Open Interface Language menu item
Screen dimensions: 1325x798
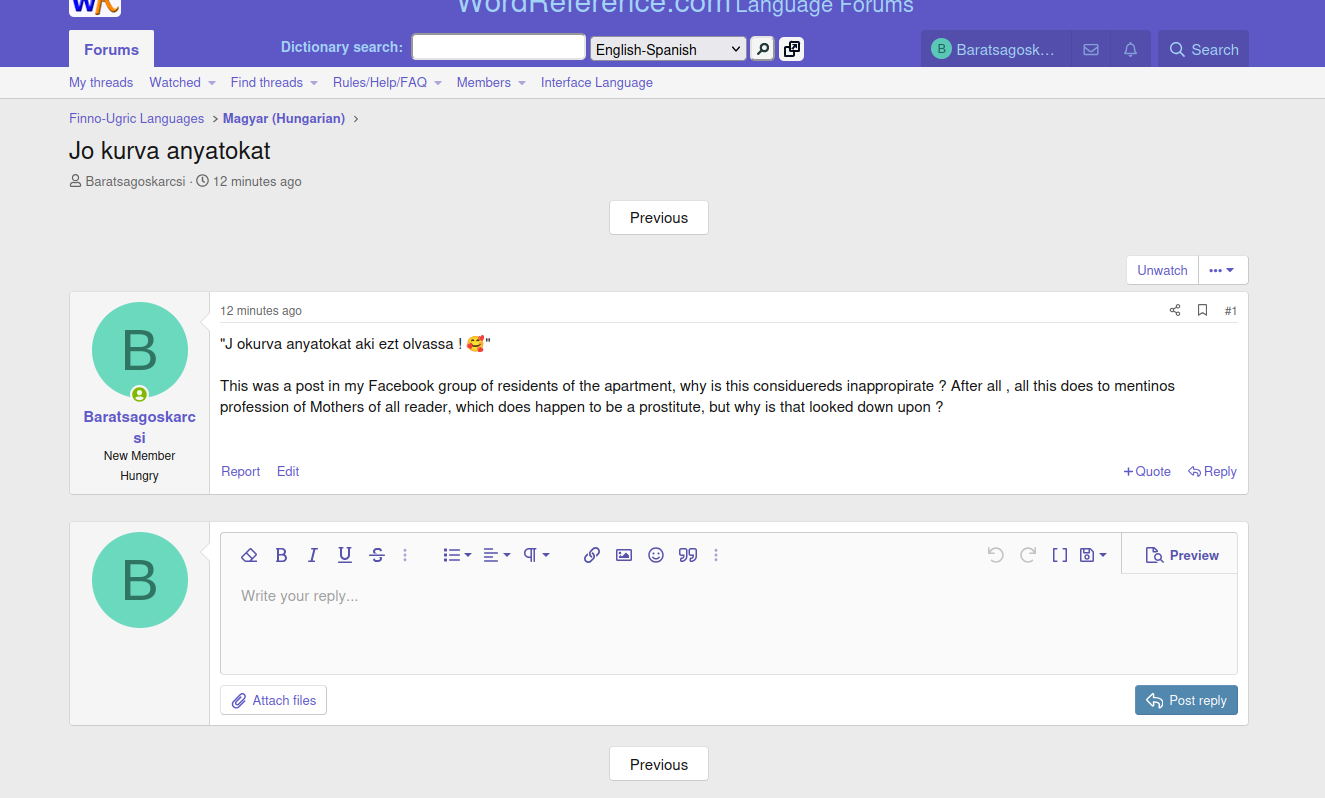tap(597, 83)
